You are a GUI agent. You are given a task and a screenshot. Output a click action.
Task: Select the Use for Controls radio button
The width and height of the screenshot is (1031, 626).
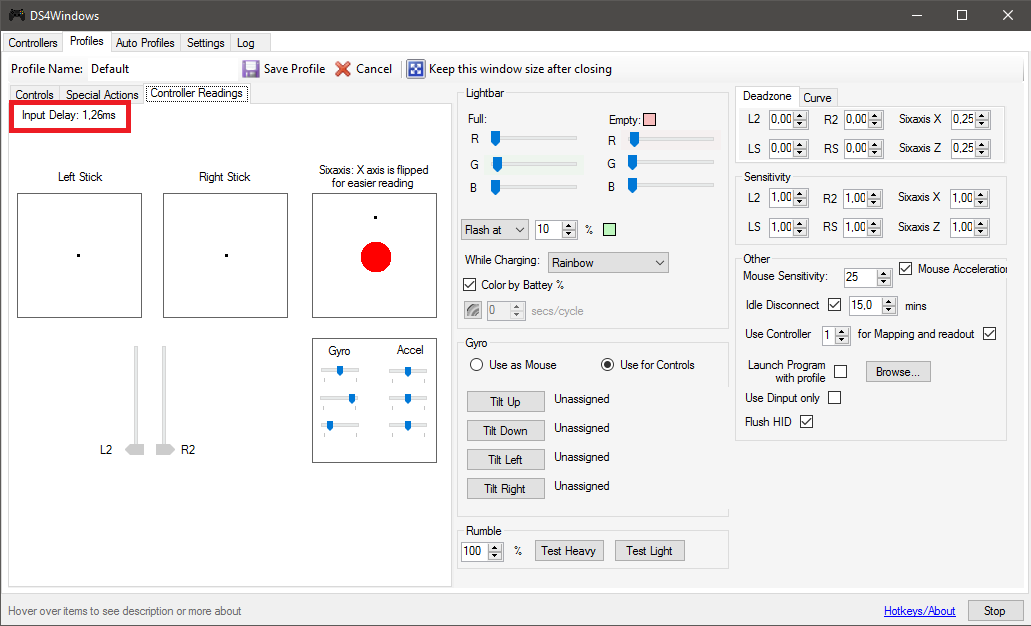(x=608, y=365)
